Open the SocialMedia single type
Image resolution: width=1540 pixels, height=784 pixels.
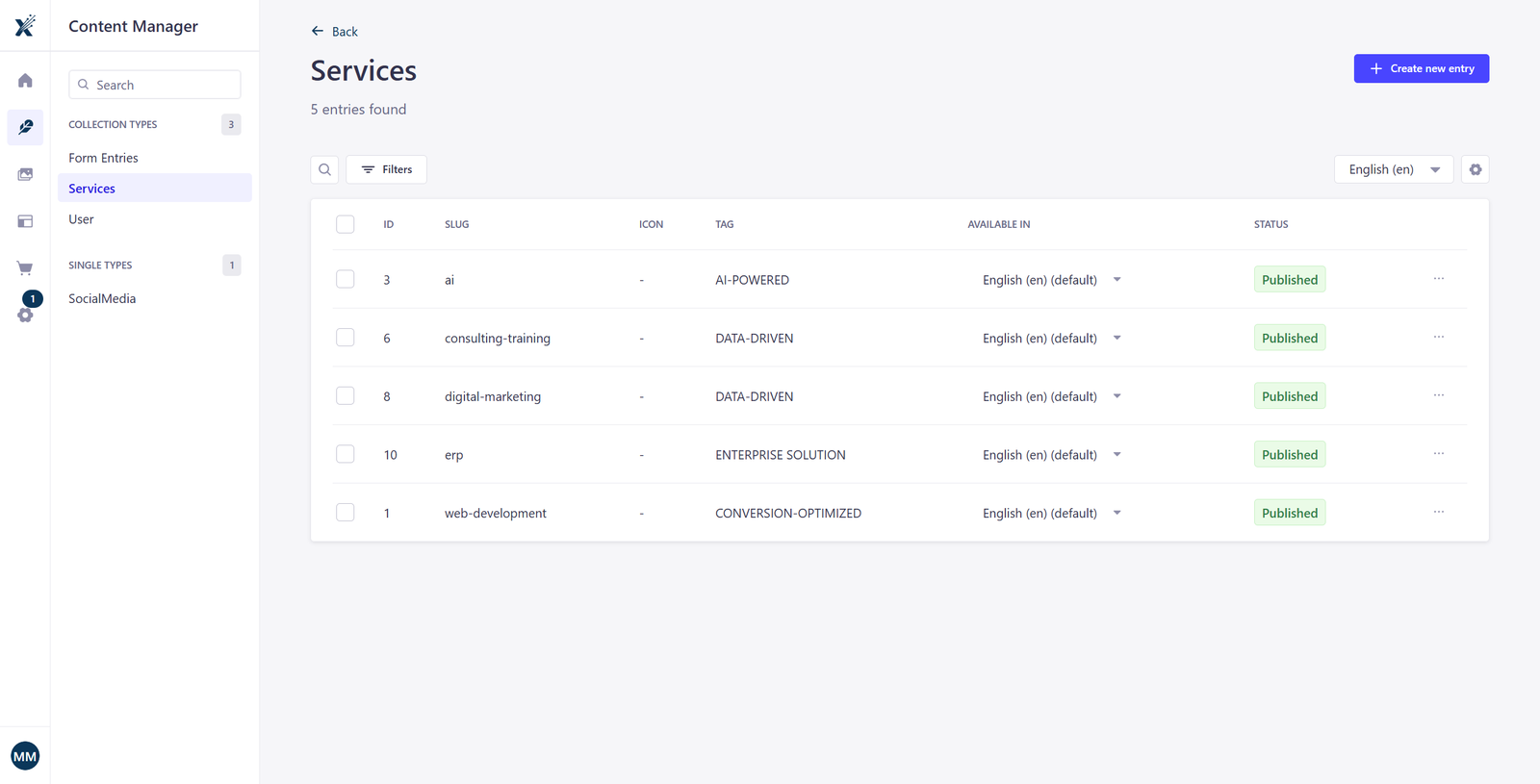click(x=102, y=298)
